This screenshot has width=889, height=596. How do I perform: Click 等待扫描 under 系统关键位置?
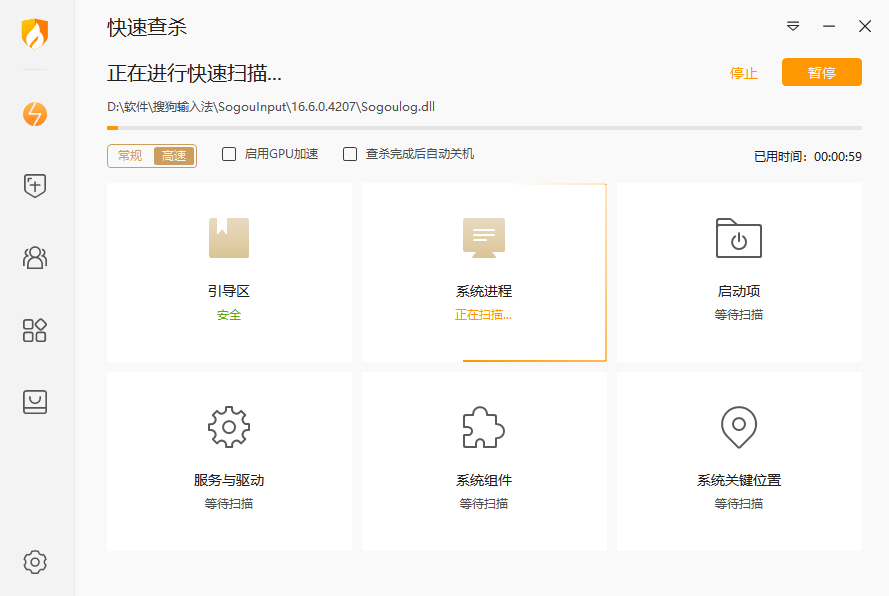tap(739, 504)
